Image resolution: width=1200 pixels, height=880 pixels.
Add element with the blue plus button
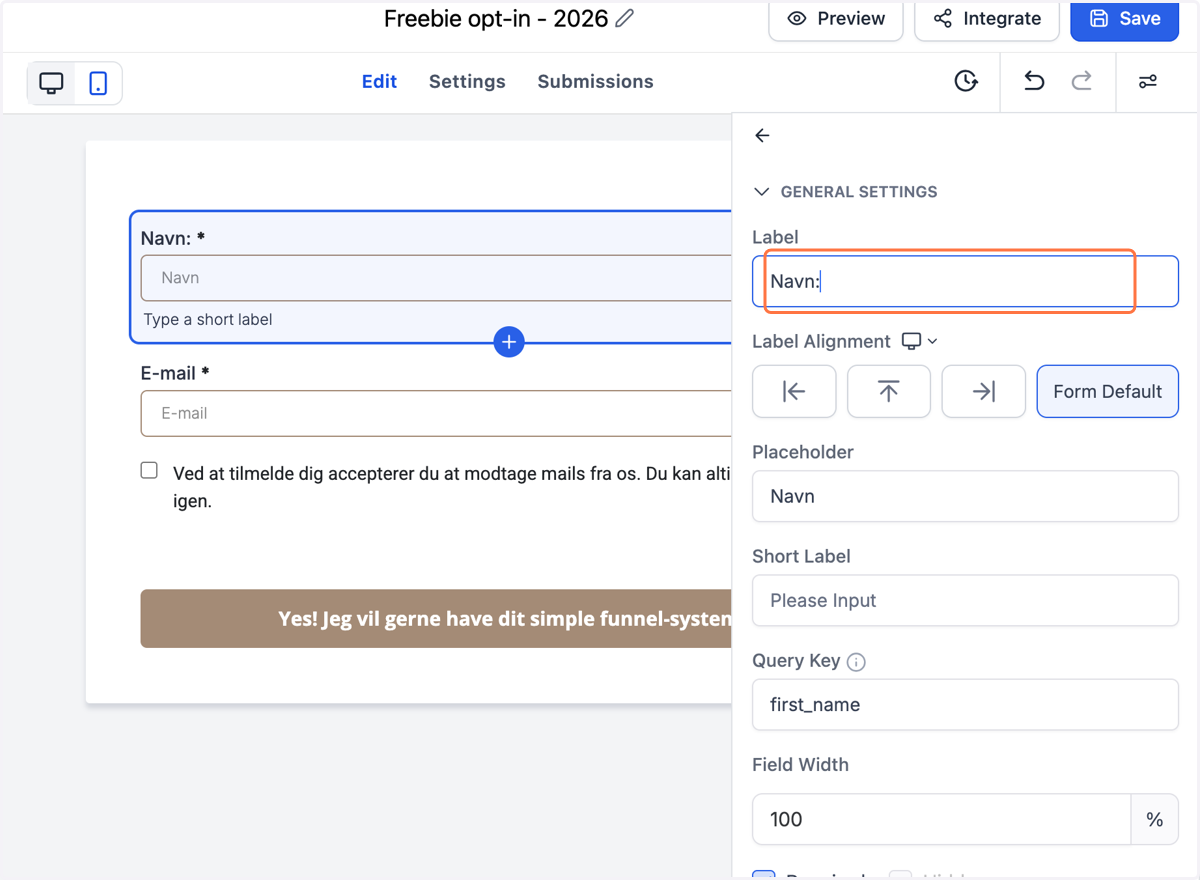pyautogui.click(x=509, y=342)
